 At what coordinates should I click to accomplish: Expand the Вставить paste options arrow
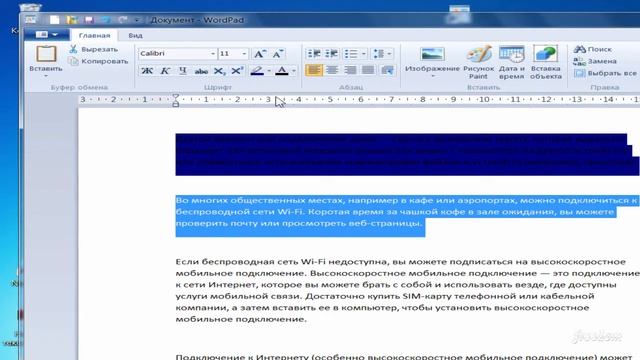point(46,76)
